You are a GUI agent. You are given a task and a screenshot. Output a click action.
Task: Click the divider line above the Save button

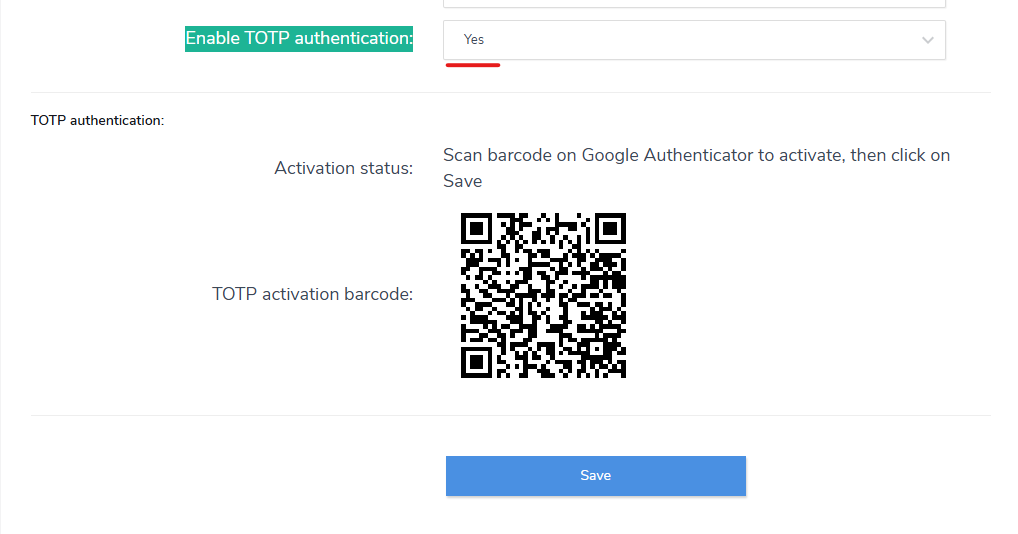510,415
